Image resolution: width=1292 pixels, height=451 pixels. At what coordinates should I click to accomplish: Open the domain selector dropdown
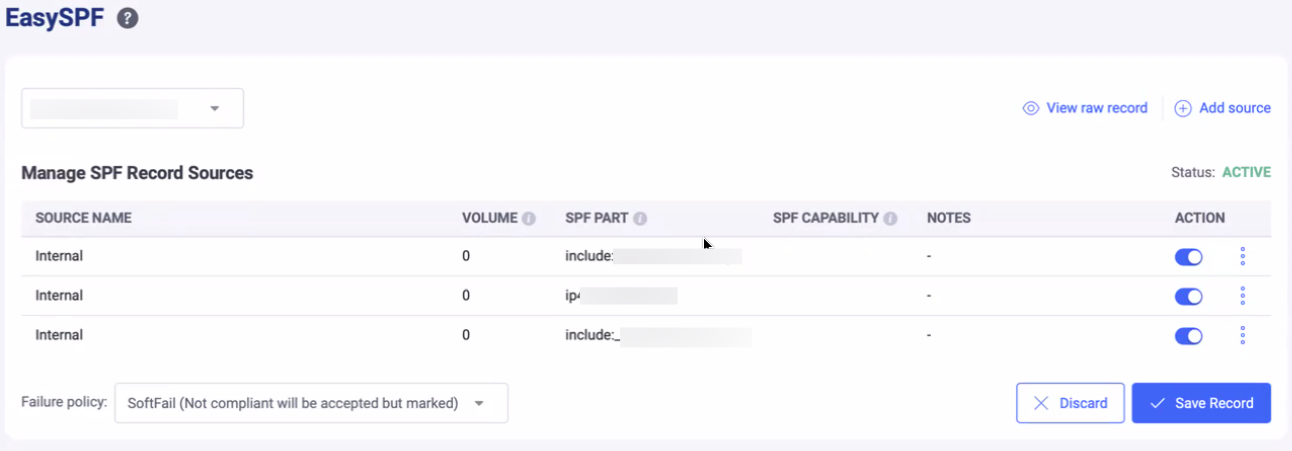pos(132,109)
